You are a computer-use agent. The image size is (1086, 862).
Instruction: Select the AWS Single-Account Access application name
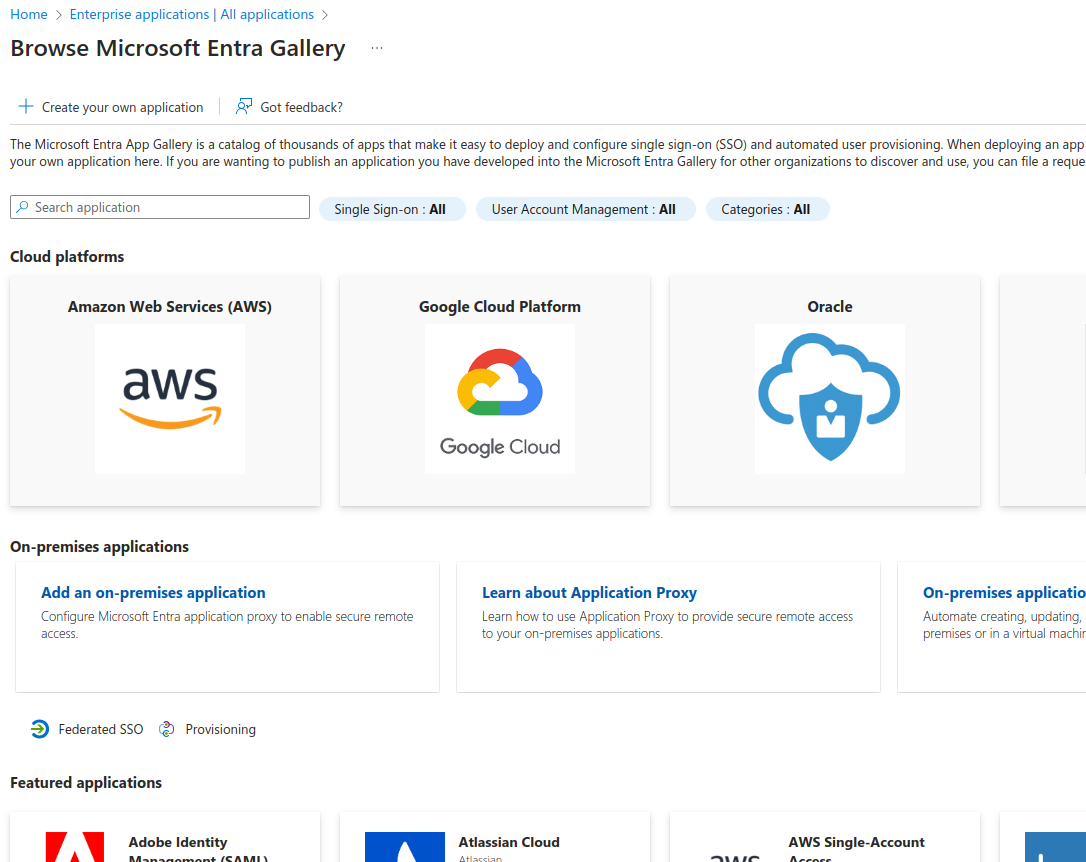click(856, 850)
